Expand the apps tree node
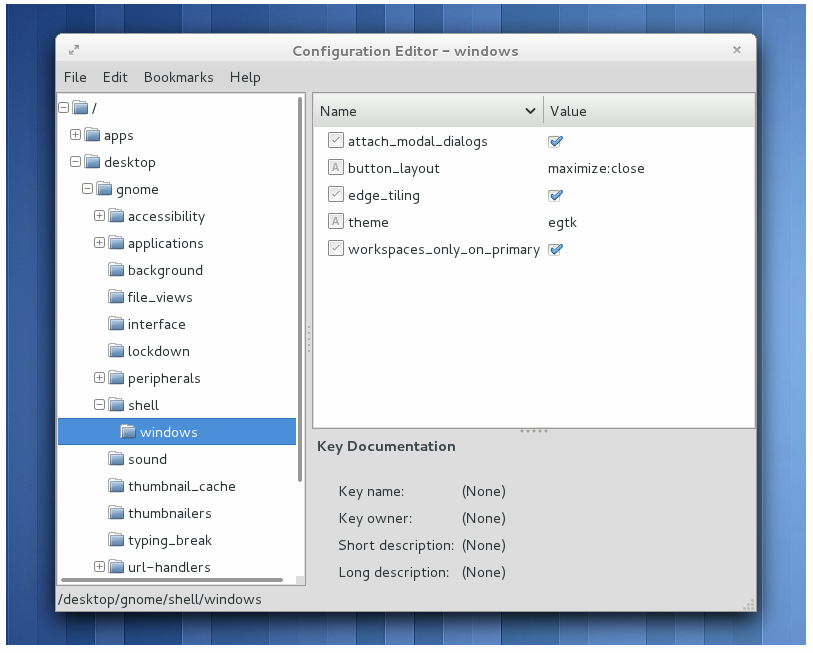 pyautogui.click(x=75, y=135)
